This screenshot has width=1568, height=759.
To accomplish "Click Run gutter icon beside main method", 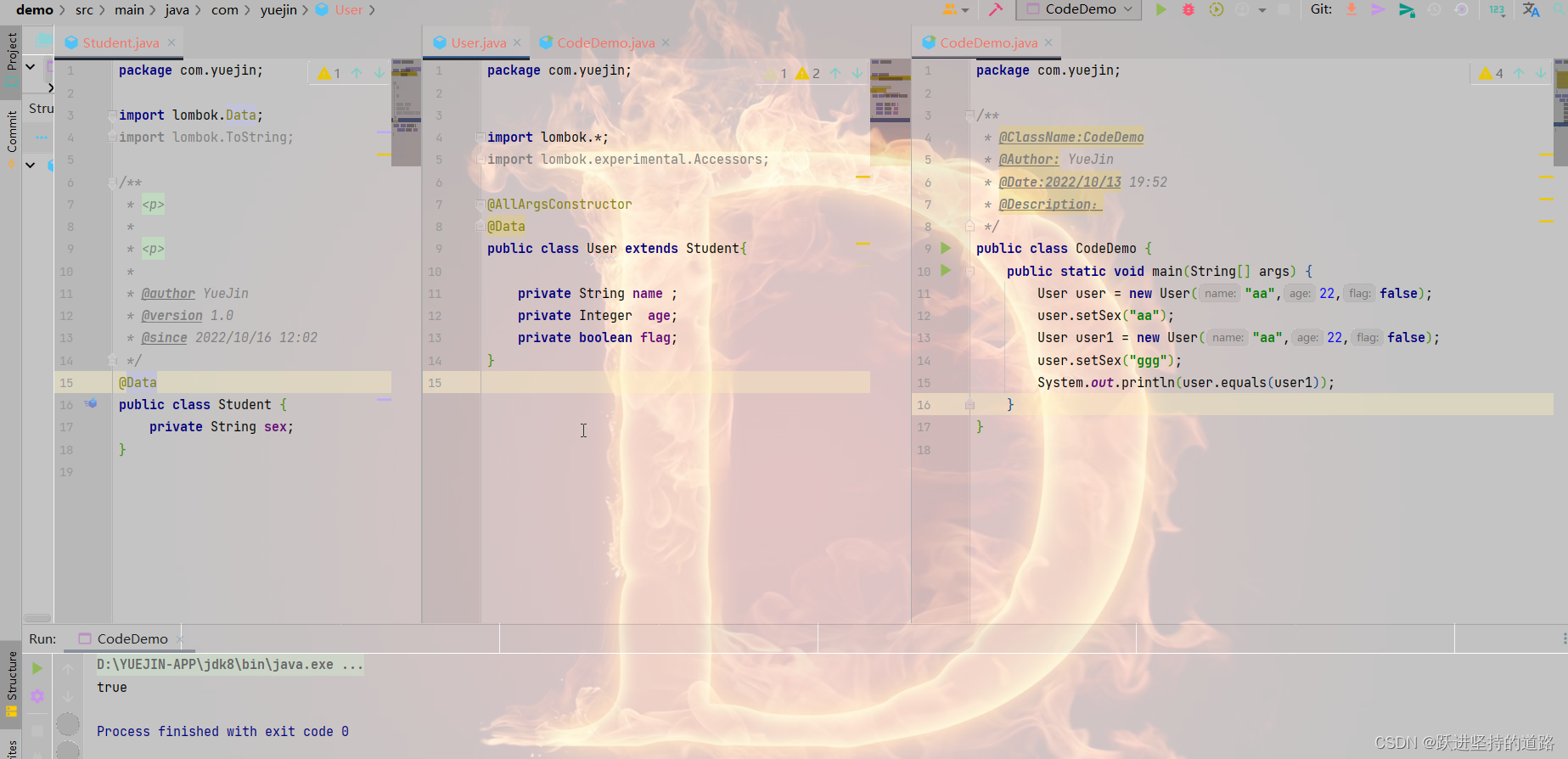I will point(946,271).
